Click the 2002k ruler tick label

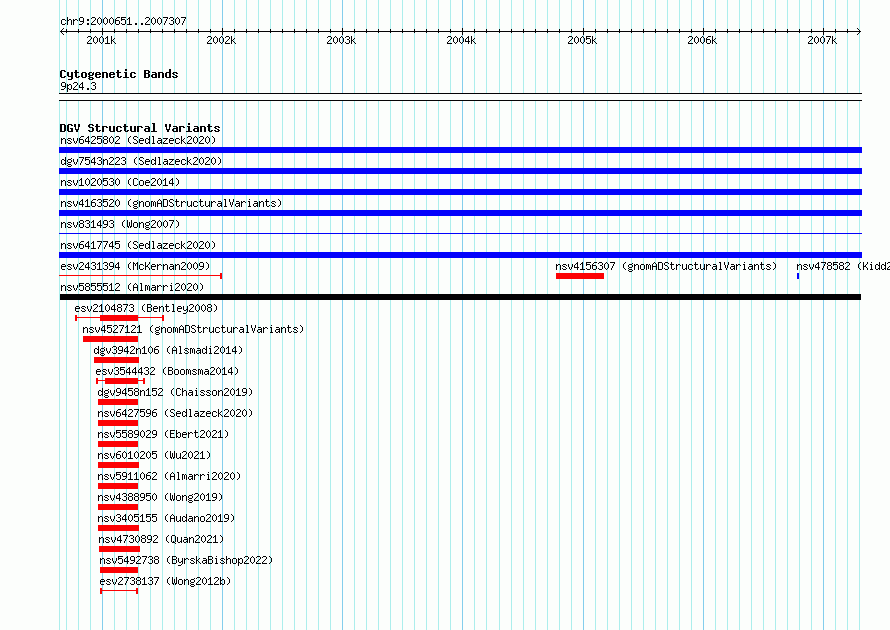coord(221,40)
